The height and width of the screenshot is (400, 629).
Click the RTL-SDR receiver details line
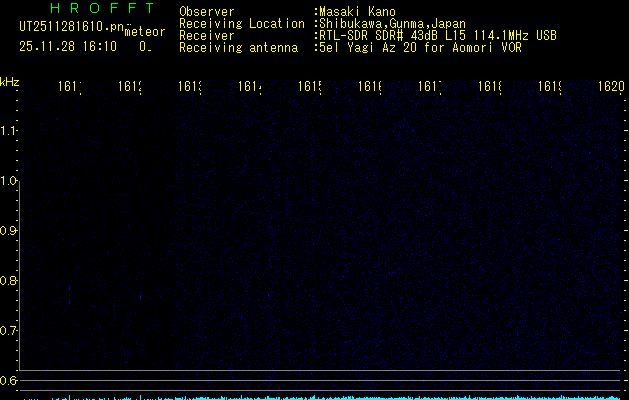438,36
